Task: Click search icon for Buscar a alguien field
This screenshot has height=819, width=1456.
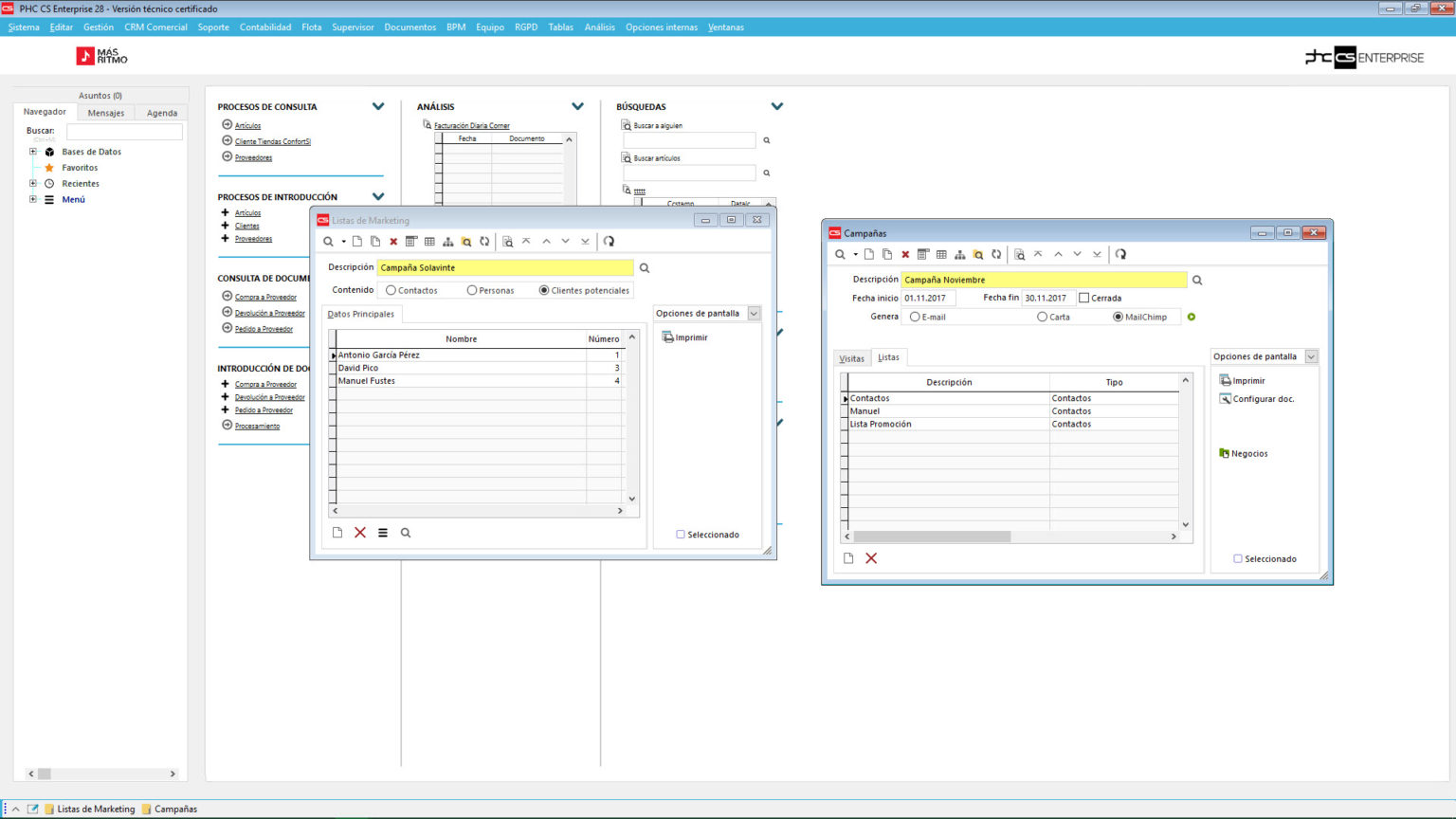Action: pos(767,140)
